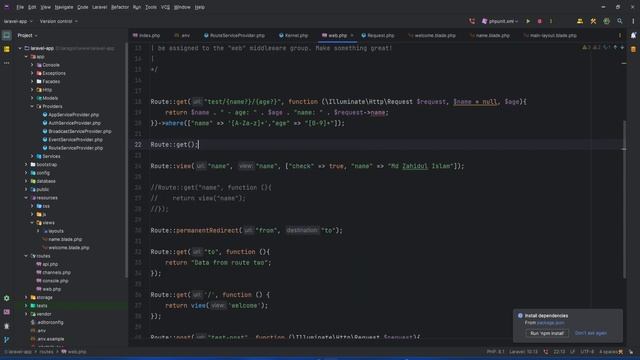
Task: Click the Don't ask again link
Action: [x=591, y=333]
